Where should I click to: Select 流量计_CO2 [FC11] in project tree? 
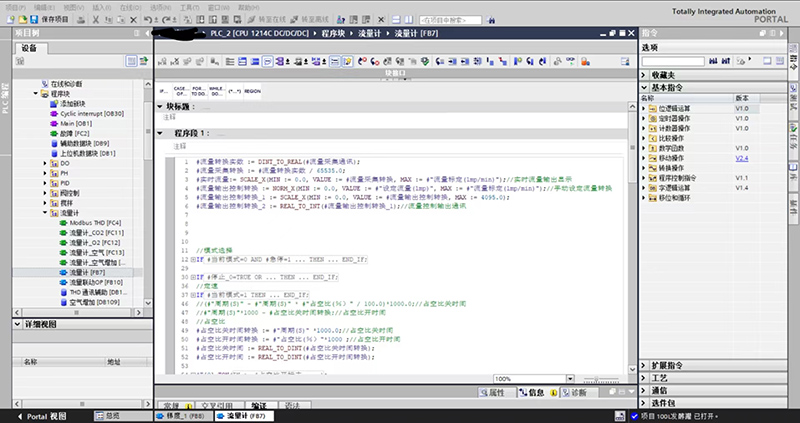(94, 232)
